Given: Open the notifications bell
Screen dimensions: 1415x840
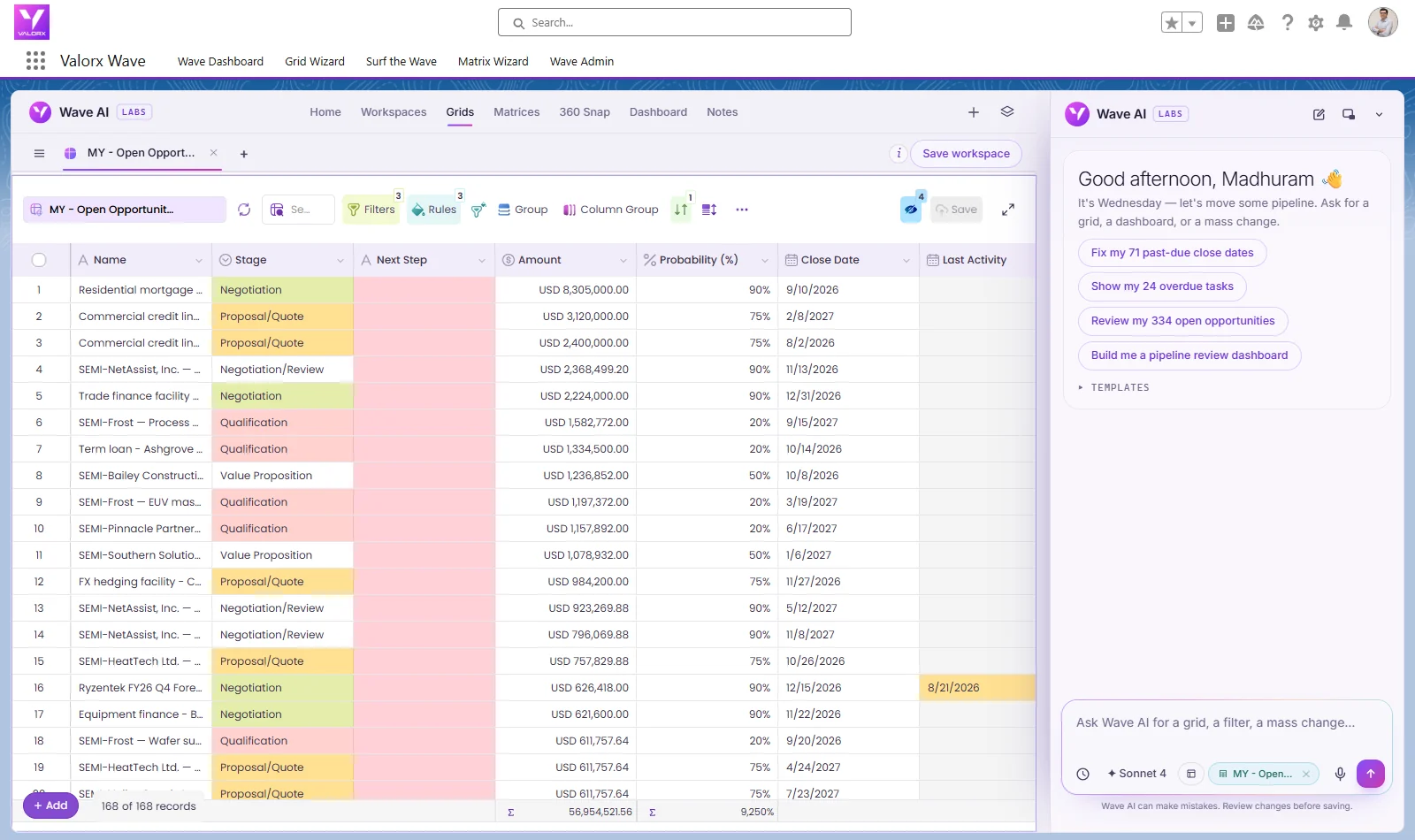Looking at the screenshot, I should tap(1344, 23).
